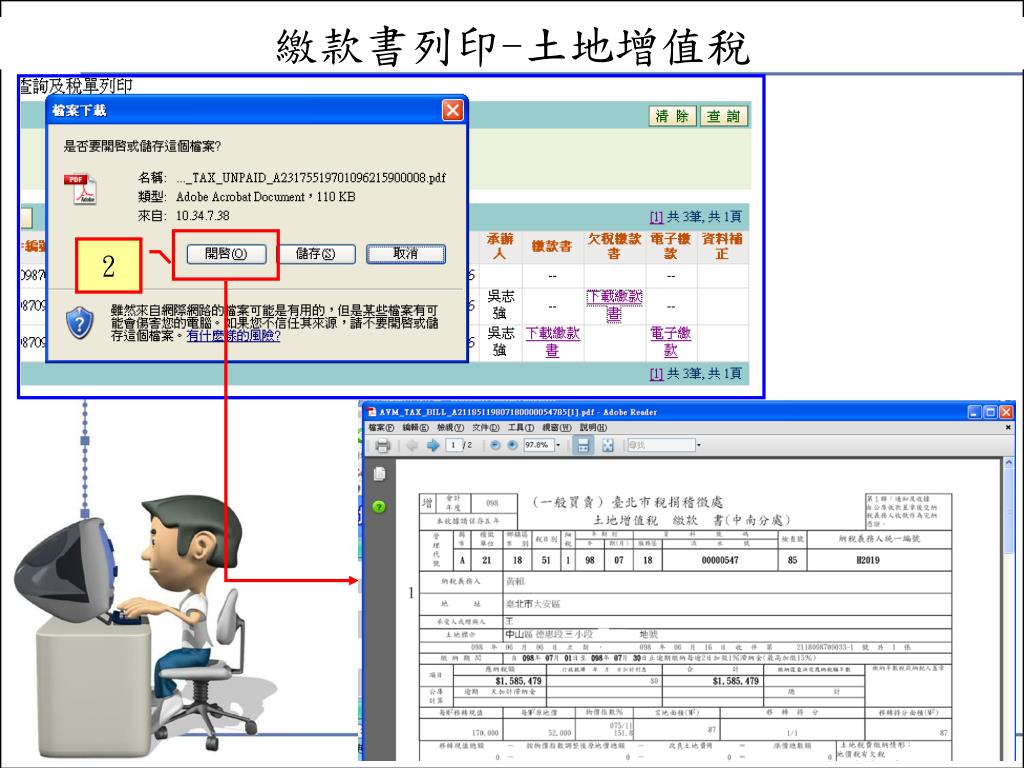Open the 說明(H) menu
The image size is (1024, 768).
(x=593, y=428)
